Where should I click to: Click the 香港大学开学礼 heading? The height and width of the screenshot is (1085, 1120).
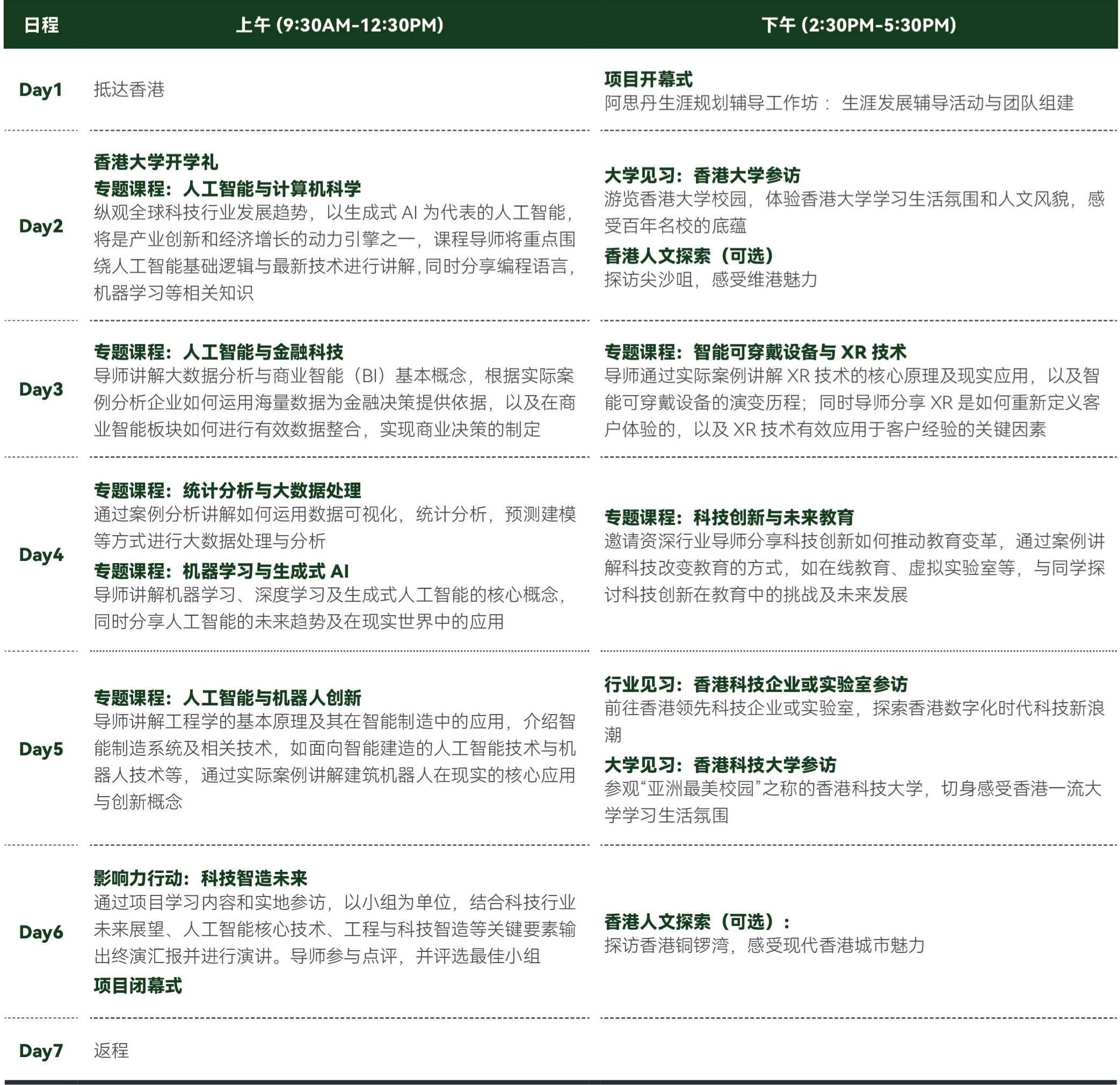point(155,162)
